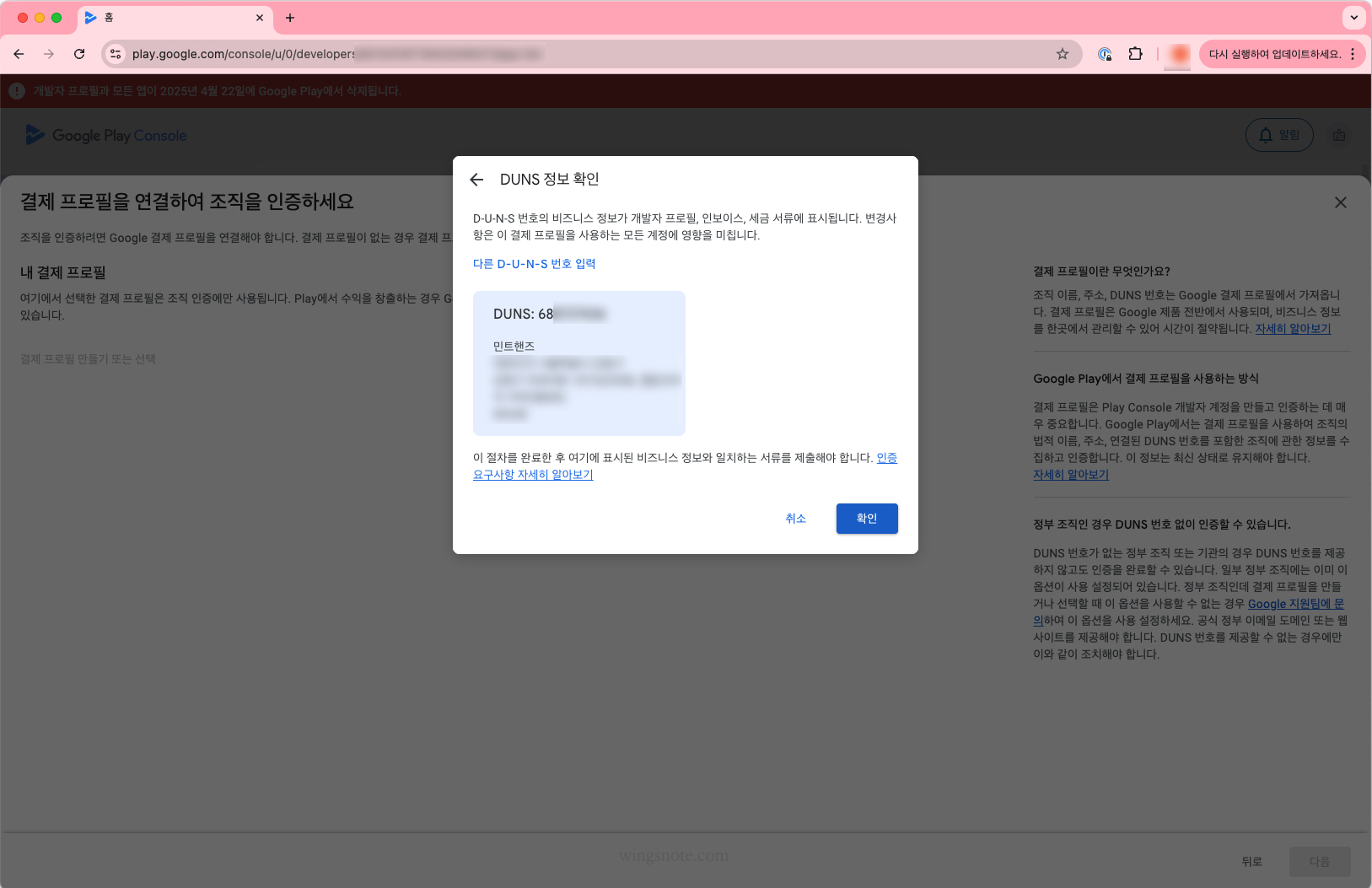Screen dimensions: 1372x888
Task: Open the 알림 notifications button
Action: pyautogui.click(x=1279, y=135)
